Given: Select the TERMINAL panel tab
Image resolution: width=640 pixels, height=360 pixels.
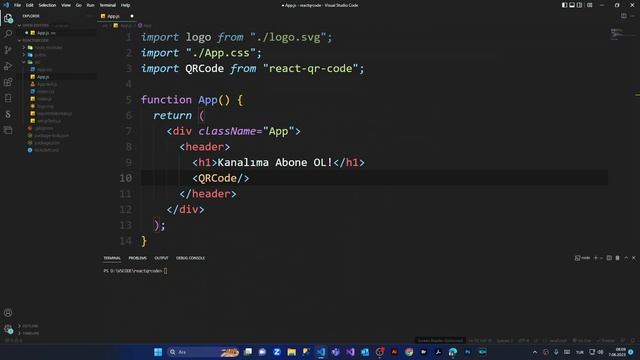Looking at the screenshot, I should click(112, 258).
